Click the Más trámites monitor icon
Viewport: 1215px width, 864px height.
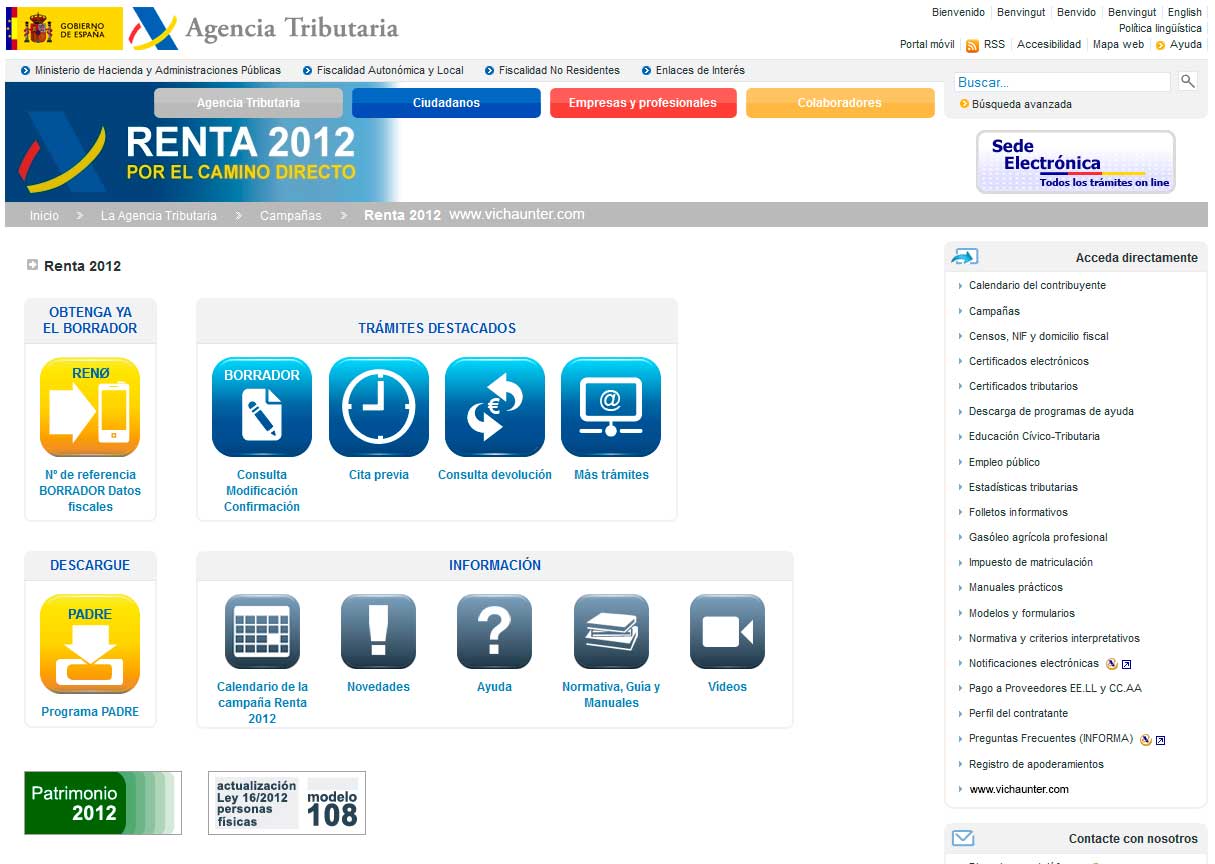(611, 407)
